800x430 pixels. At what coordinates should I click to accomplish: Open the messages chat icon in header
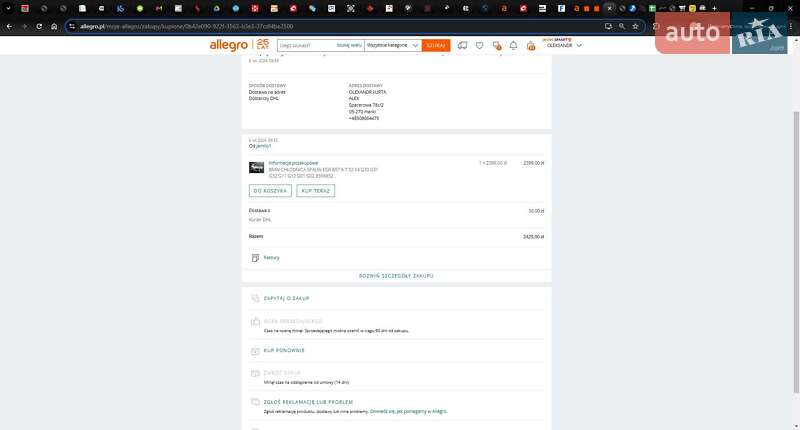pos(496,45)
